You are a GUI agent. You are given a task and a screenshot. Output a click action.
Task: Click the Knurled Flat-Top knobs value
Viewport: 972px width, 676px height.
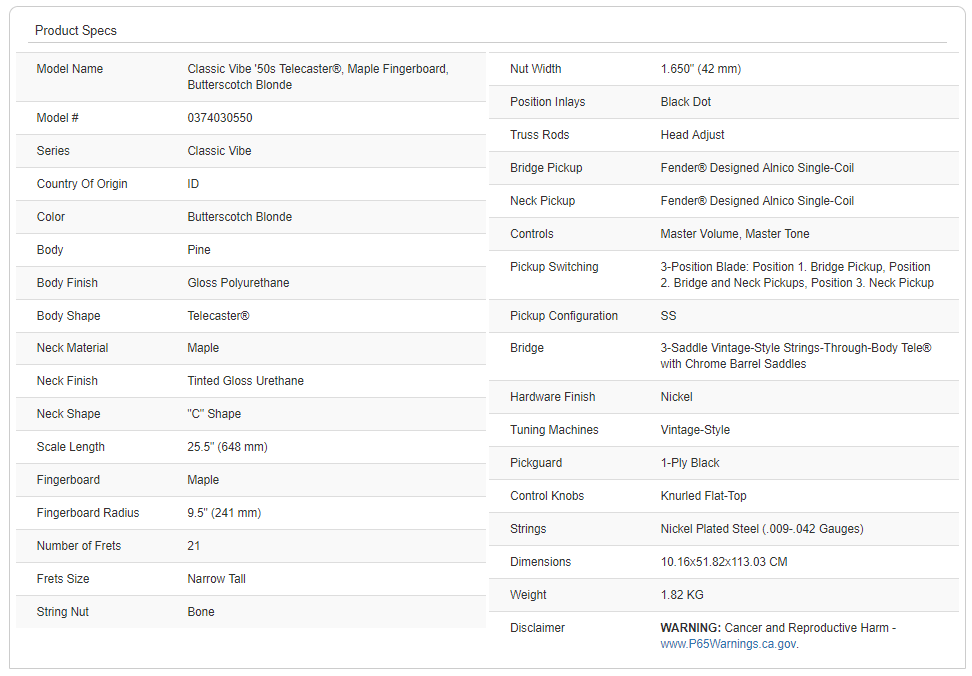click(704, 496)
